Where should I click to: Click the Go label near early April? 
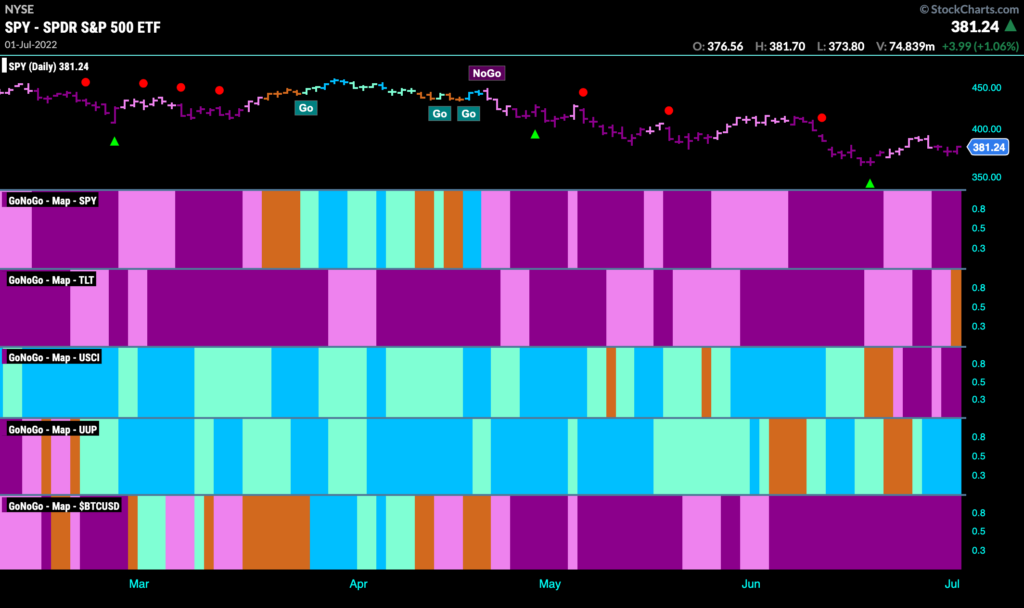(x=306, y=108)
